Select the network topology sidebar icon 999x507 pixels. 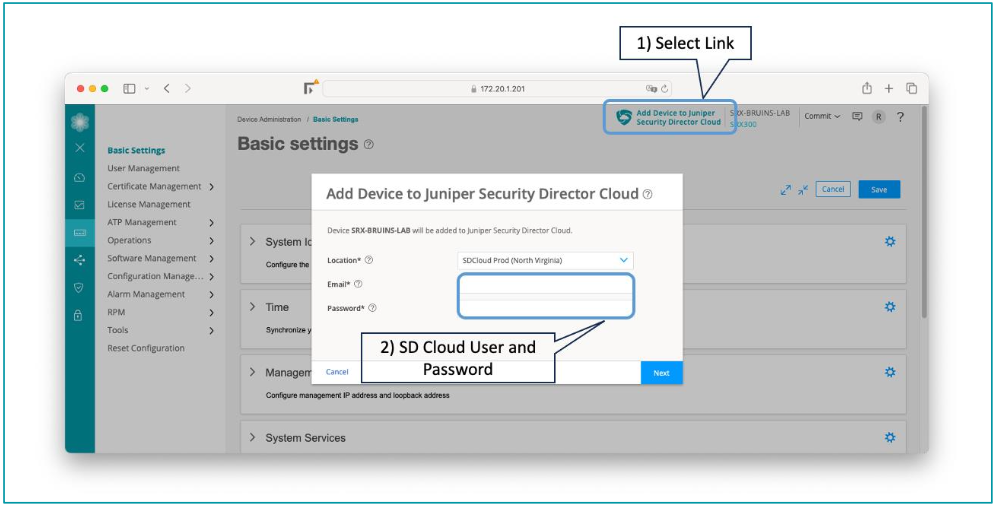point(80,260)
